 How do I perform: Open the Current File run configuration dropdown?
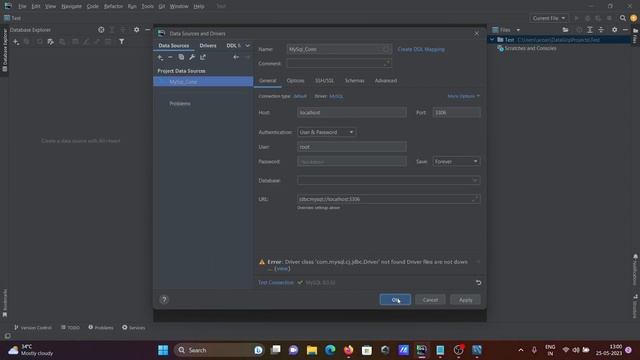tap(549, 18)
